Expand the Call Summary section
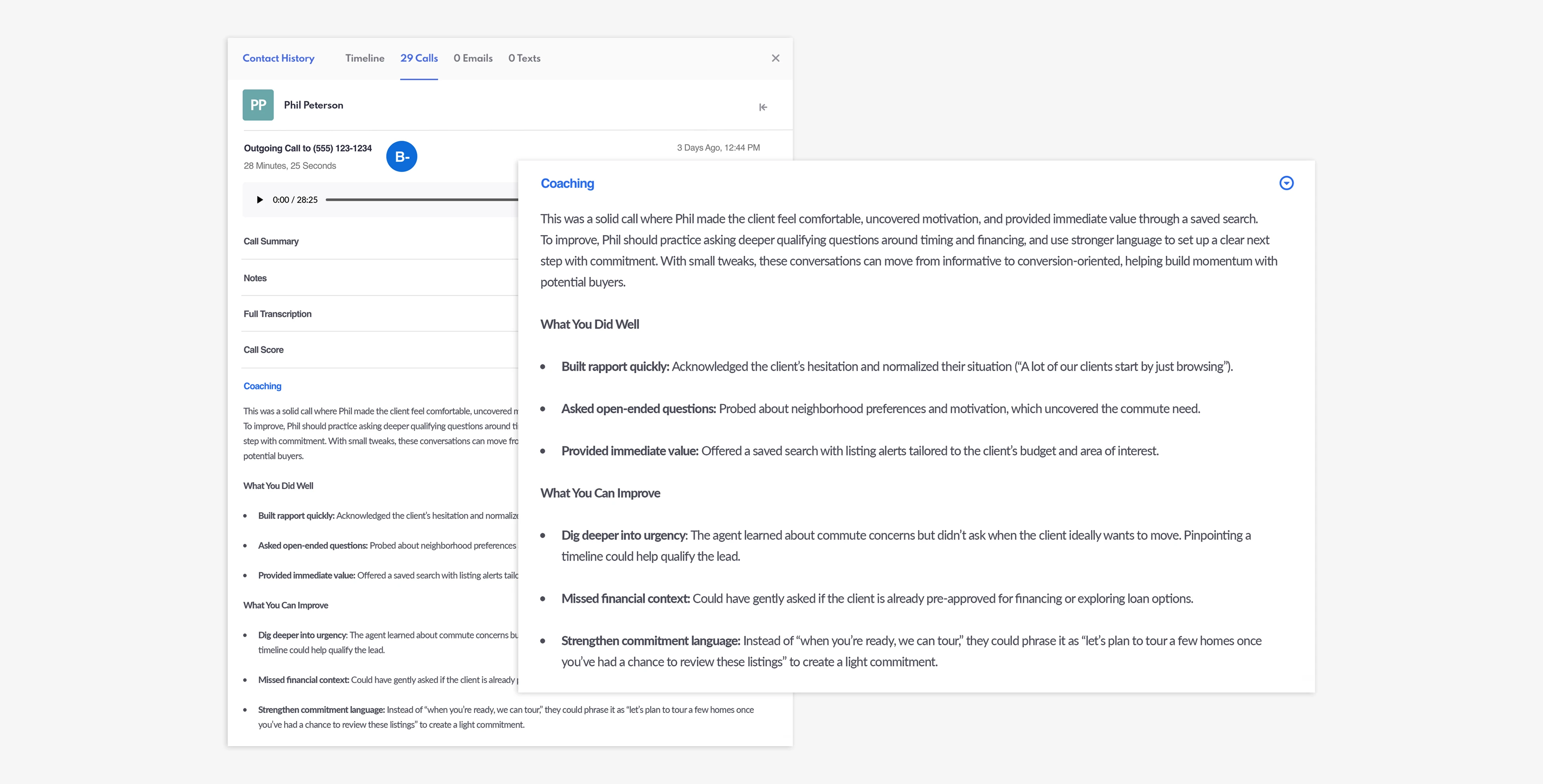Viewport: 1543px width, 784px height. (x=271, y=241)
